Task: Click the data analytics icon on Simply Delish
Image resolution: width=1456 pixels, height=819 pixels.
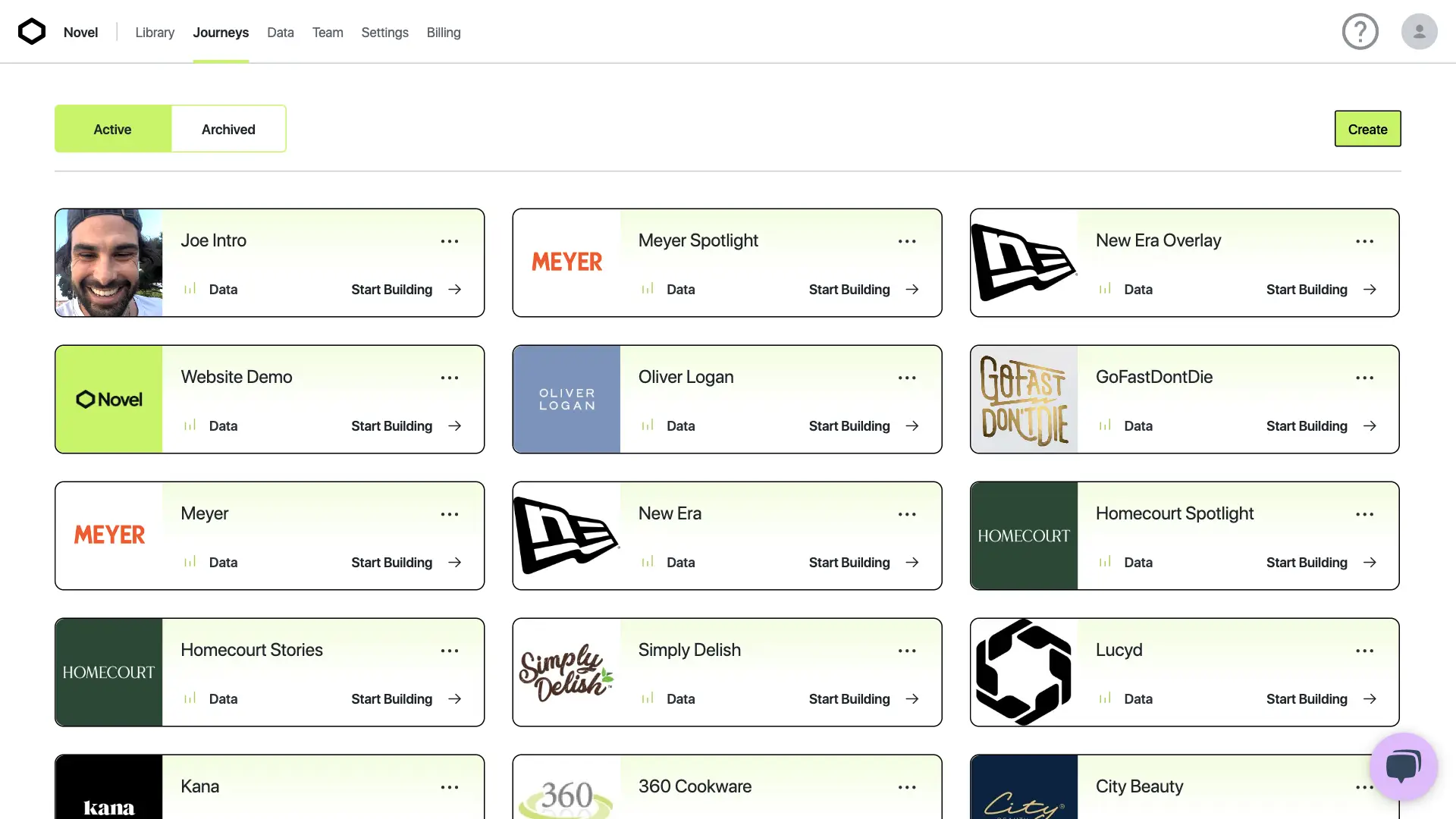Action: (648, 699)
